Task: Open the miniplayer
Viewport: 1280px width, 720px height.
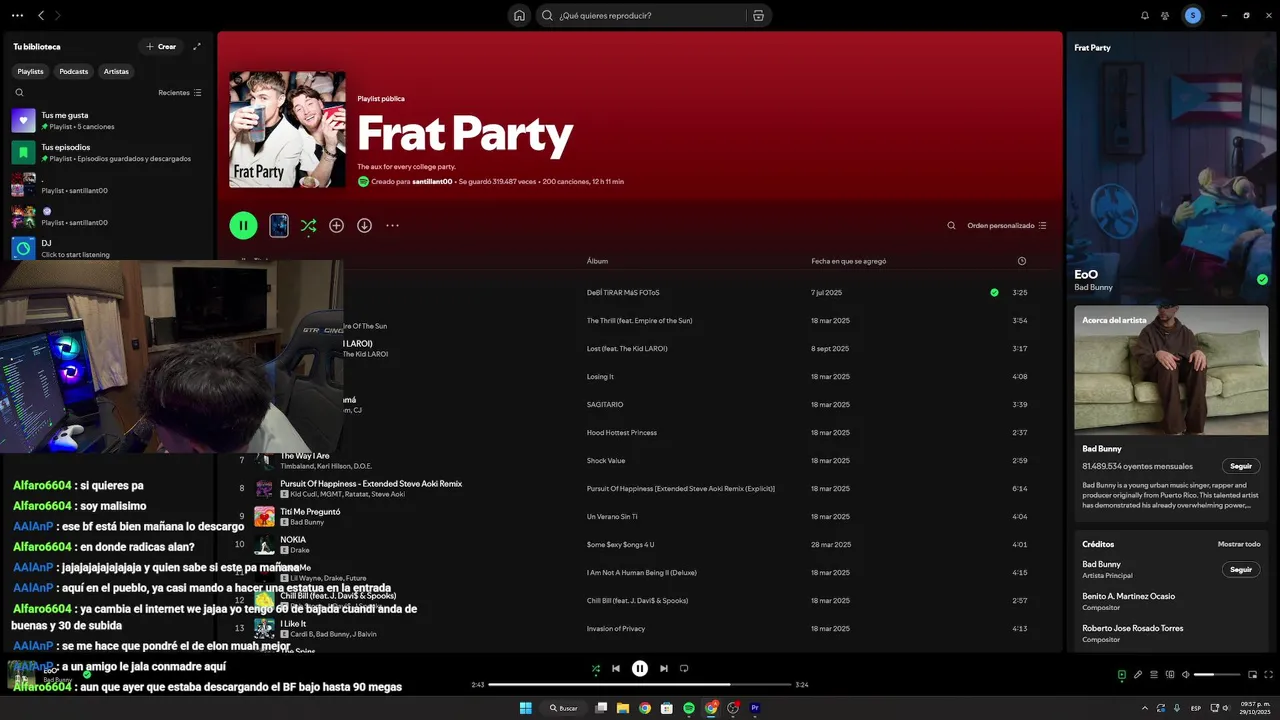Action: [1252, 675]
